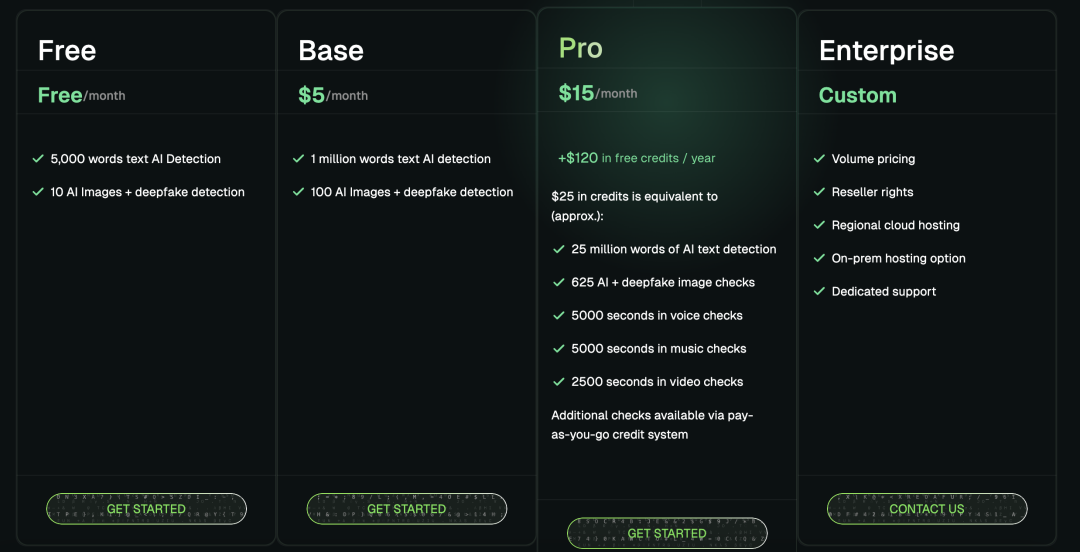
Task: Click the pay-as-you-go credit system note
Action: pyautogui.click(x=652, y=425)
